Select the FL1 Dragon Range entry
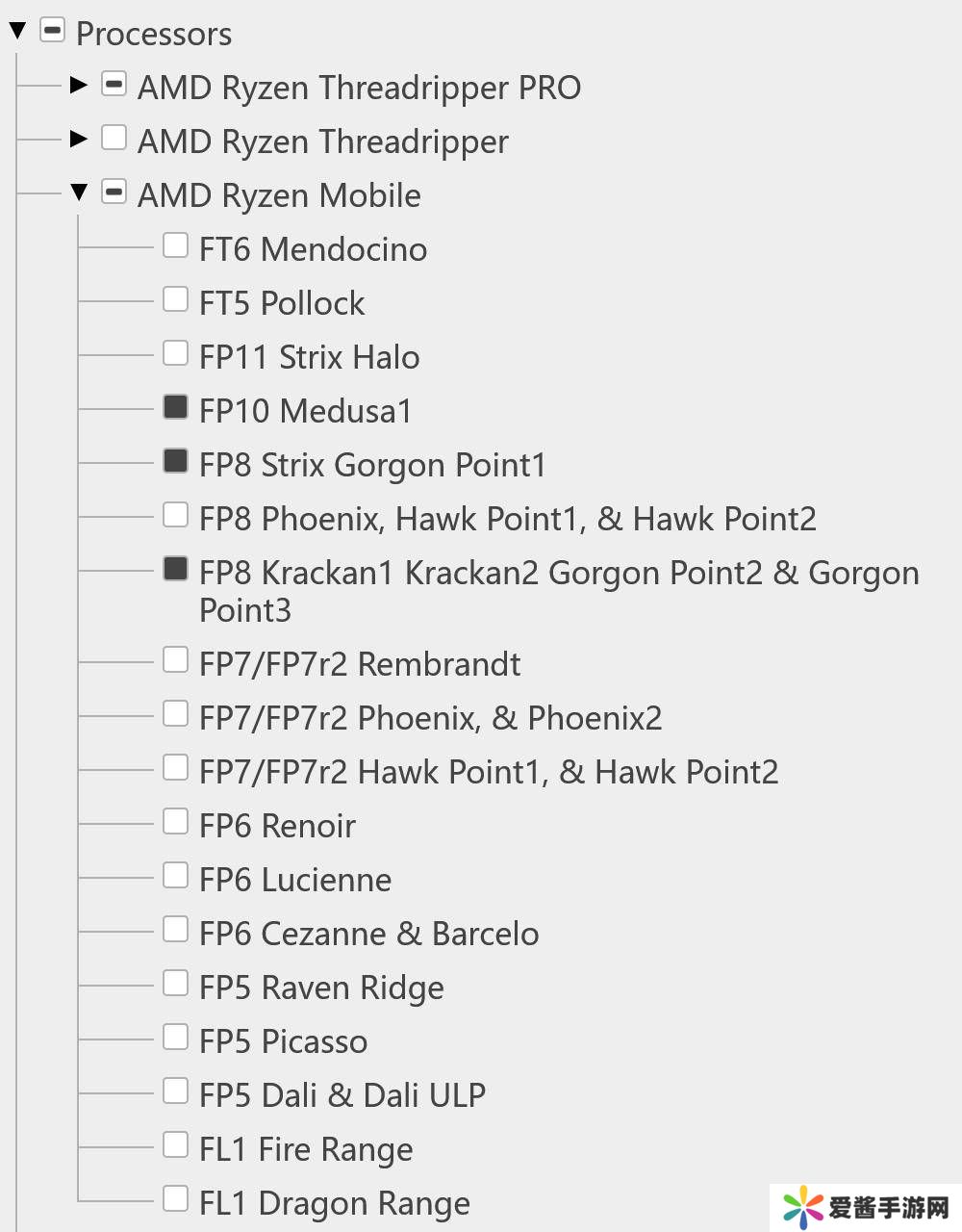962x1232 pixels. point(334,1203)
